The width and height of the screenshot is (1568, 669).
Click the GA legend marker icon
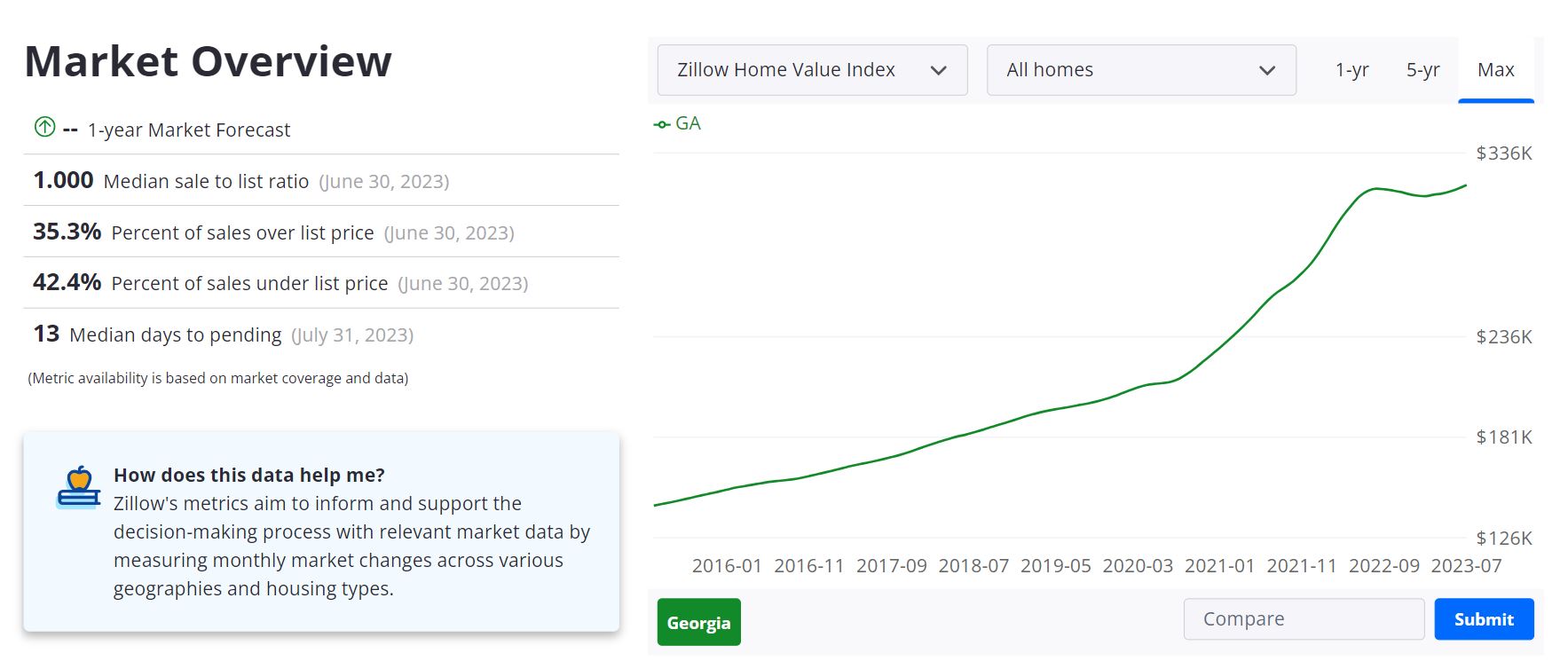click(x=660, y=123)
